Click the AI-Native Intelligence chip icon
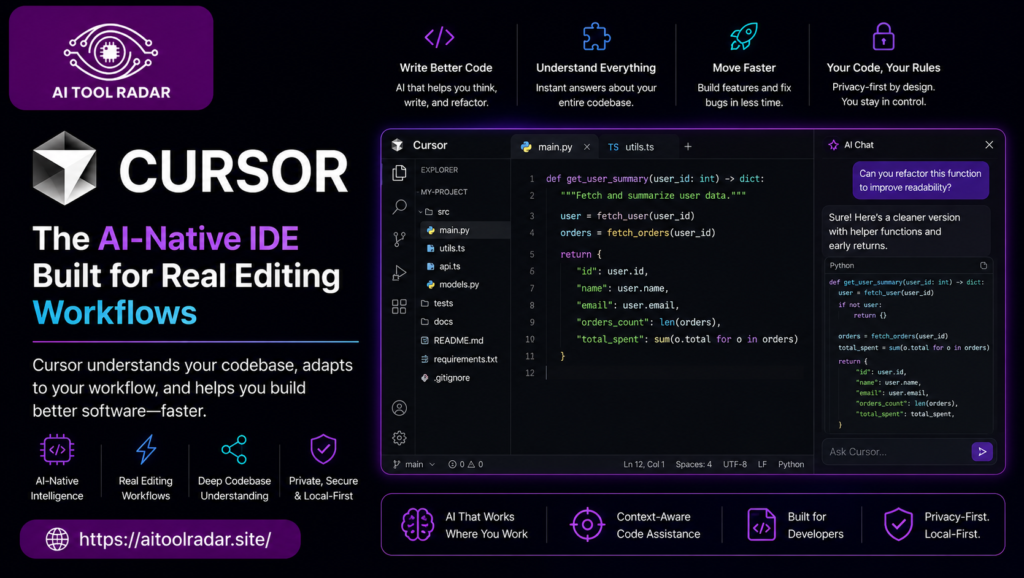This screenshot has width=1024, height=578. pos(57,450)
